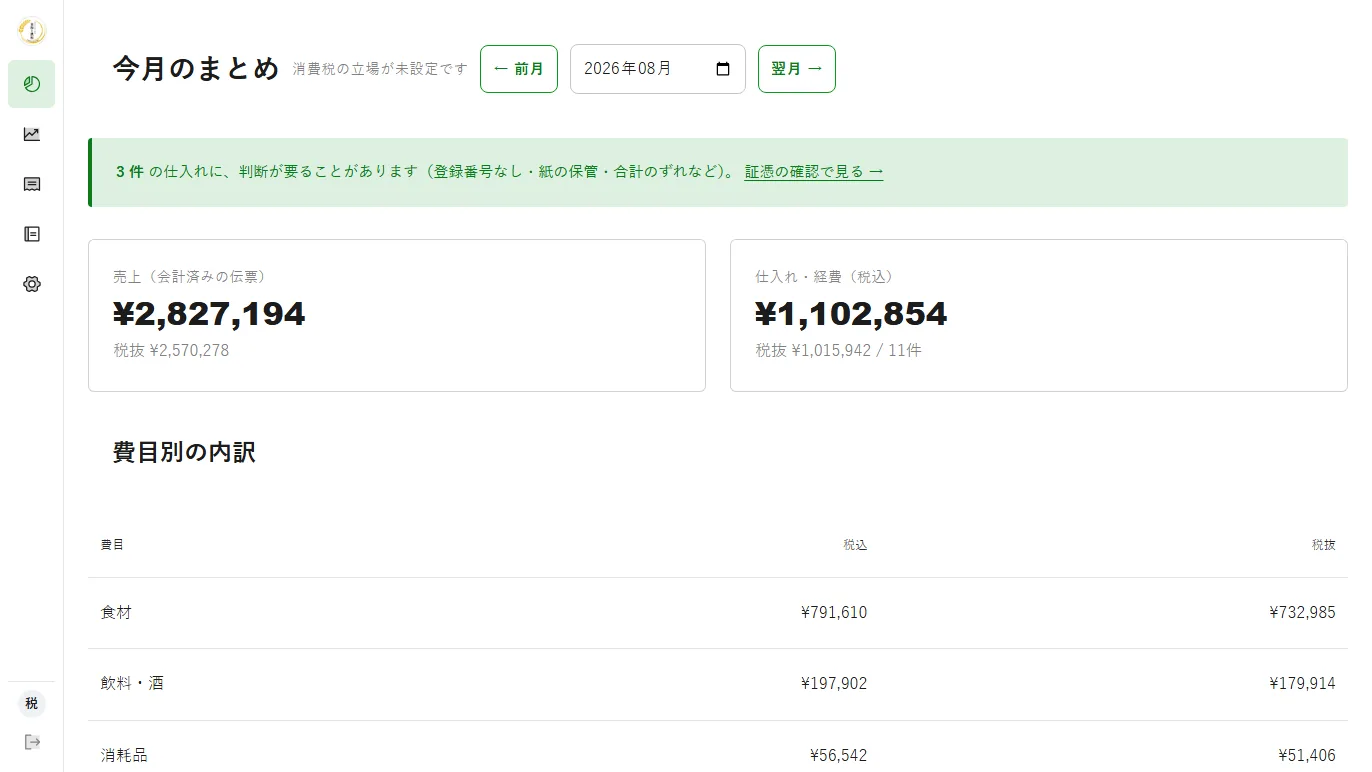
Task: Click the 税抜 ¥1,015,942 / 11件 subtext
Action: [838, 351]
